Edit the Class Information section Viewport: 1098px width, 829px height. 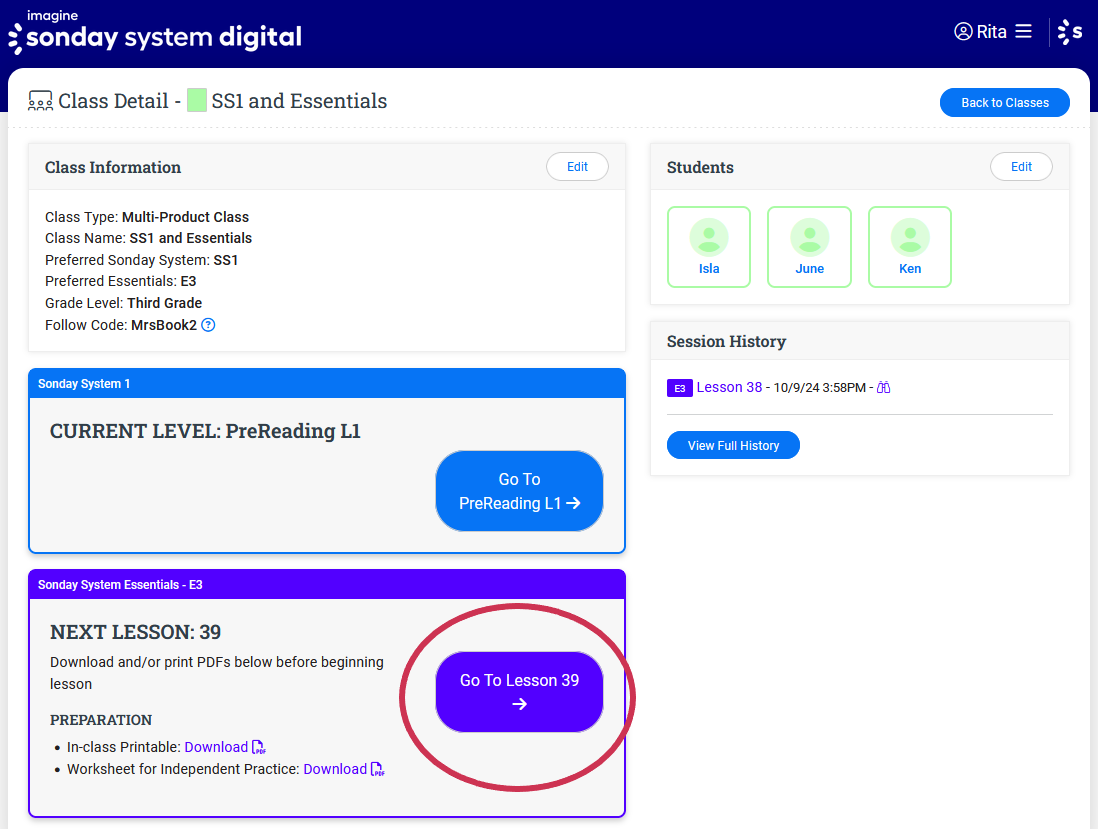tap(577, 167)
